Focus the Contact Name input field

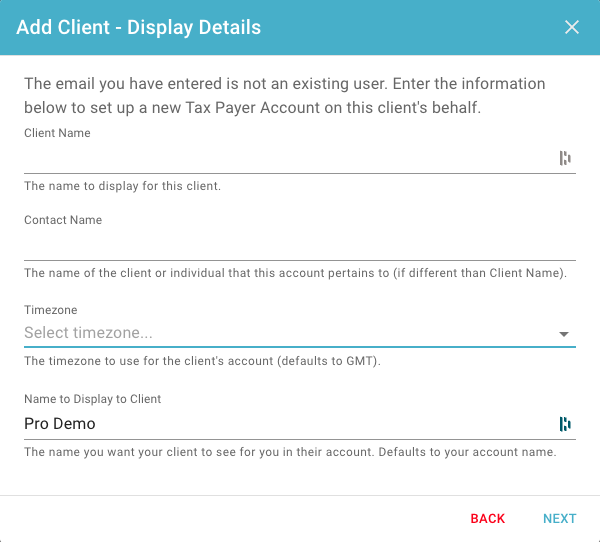coord(300,245)
